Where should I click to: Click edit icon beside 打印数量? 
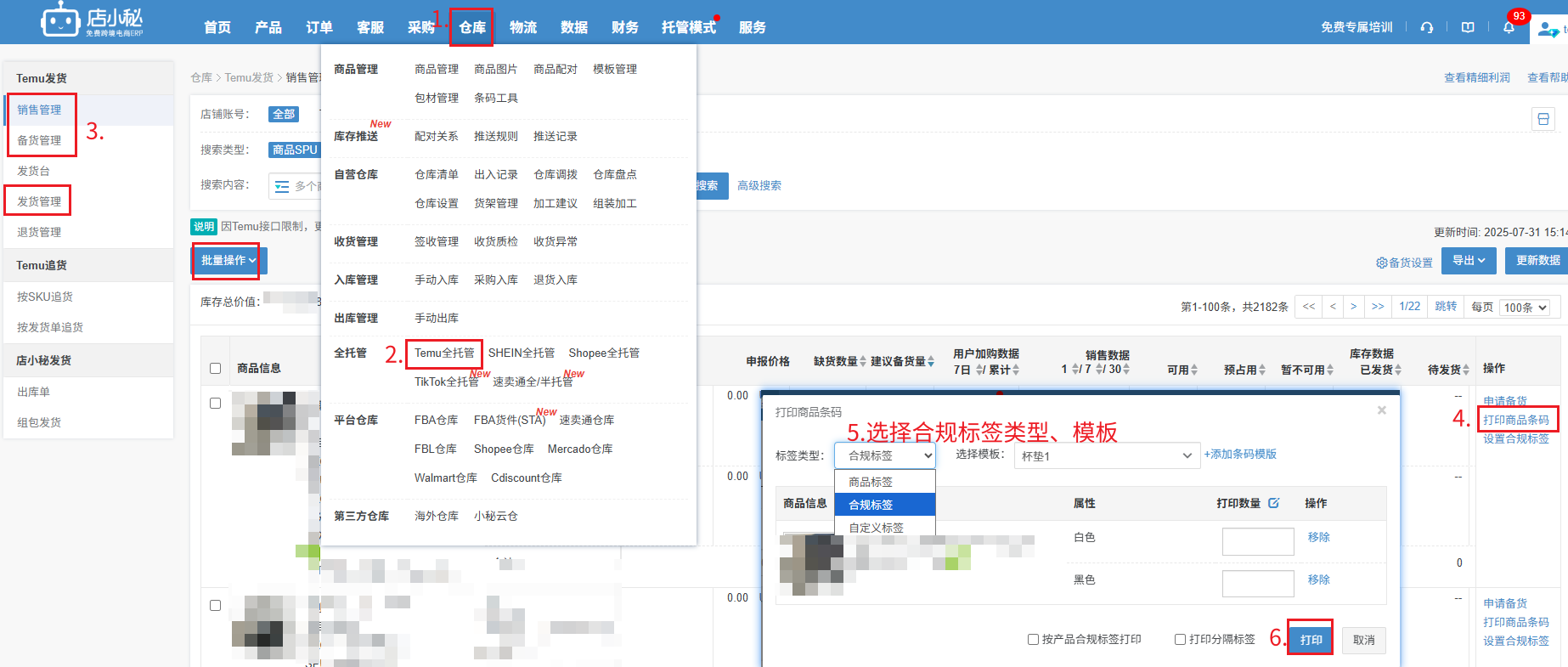1273,503
